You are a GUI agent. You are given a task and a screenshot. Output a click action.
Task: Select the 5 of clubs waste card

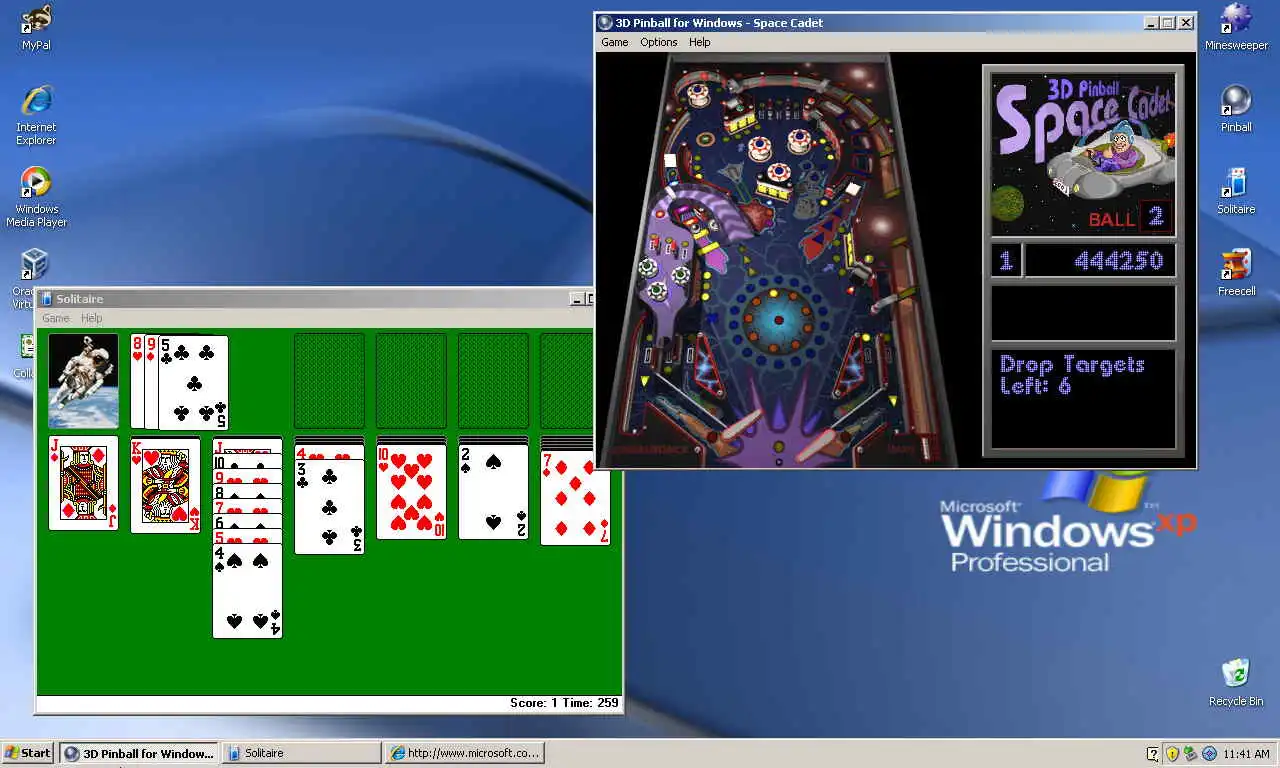(x=193, y=383)
